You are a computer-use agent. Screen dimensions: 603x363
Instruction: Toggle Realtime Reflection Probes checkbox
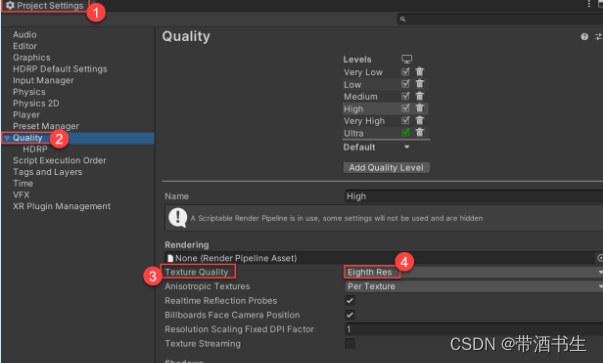[x=350, y=301]
